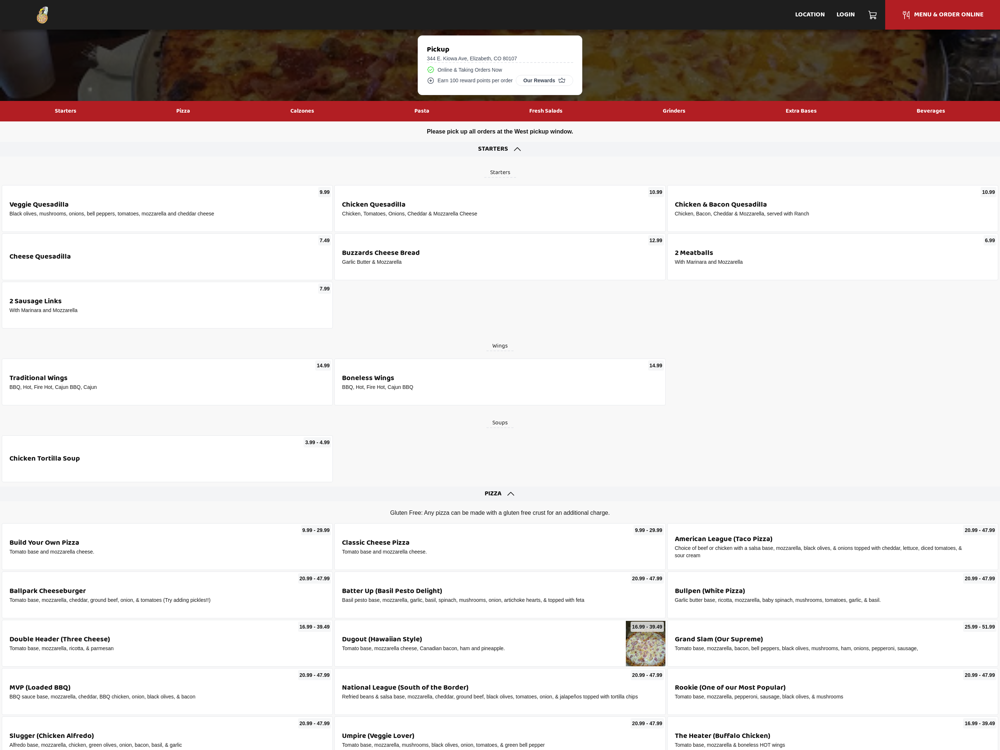Click the Gluten Free notice text

(x=500, y=513)
